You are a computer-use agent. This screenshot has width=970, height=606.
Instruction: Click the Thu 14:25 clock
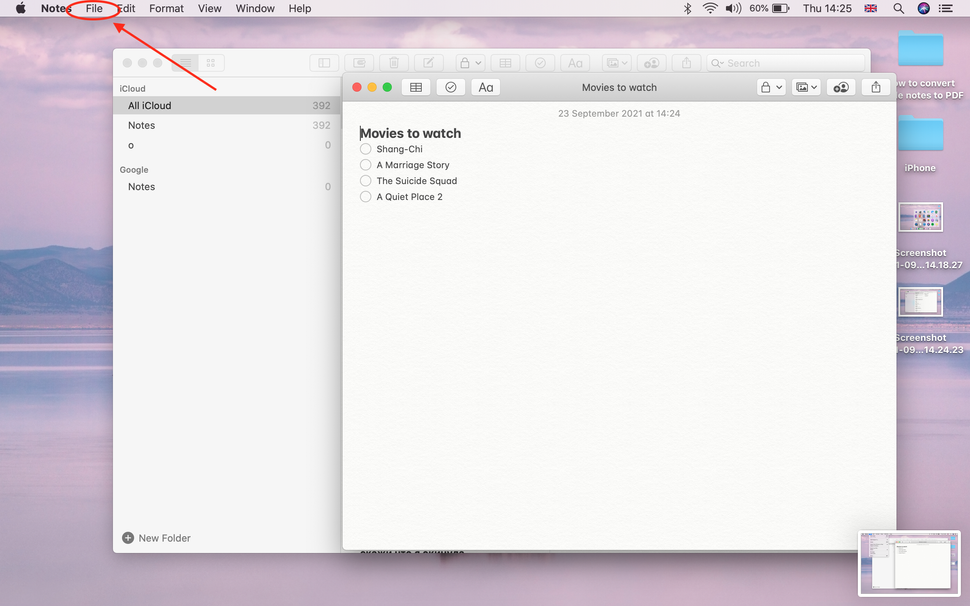pyautogui.click(x=827, y=9)
